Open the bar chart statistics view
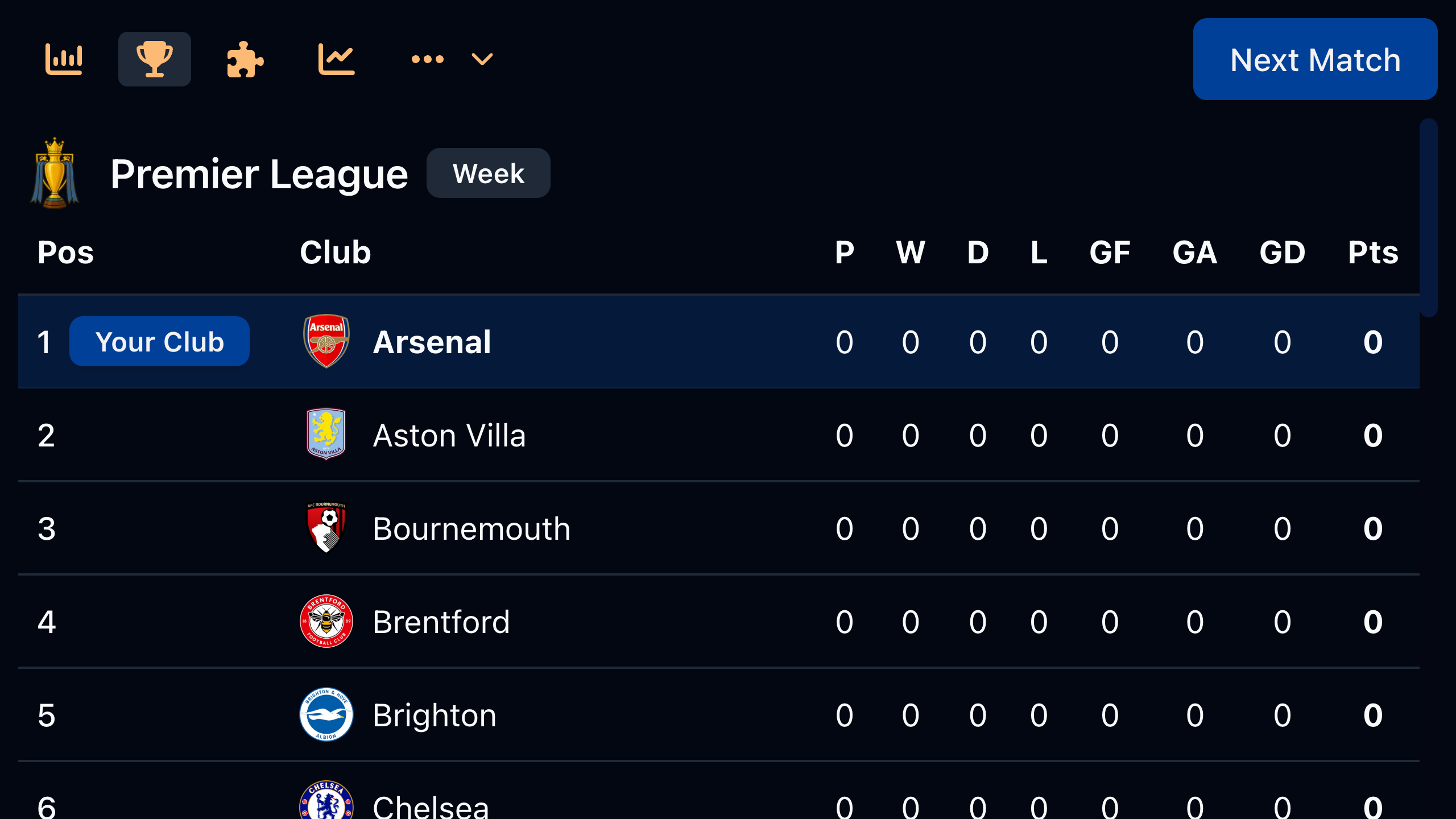This screenshot has height=819, width=1456. click(64, 59)
